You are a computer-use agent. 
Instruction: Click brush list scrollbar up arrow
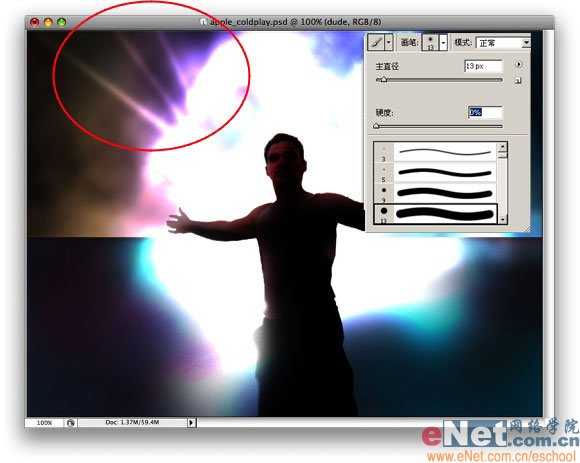tap(502, 146)
